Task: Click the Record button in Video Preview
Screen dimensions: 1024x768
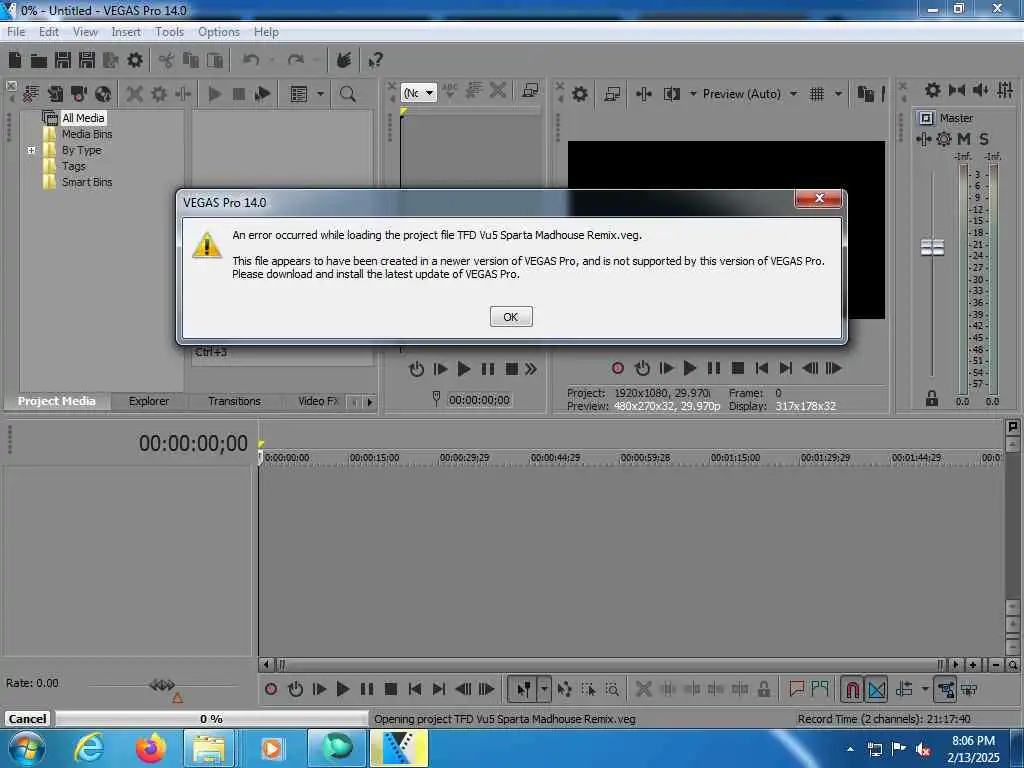Action: click(618, 368)
